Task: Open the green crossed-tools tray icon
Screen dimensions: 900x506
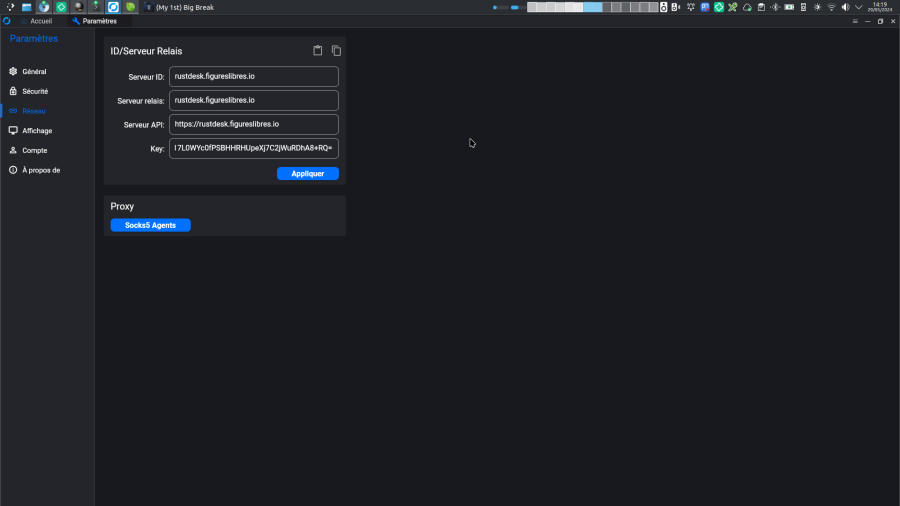Action: [x=733, y=7]
